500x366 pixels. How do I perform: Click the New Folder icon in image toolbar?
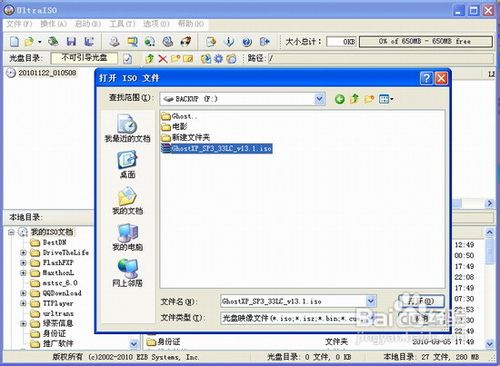176,59
